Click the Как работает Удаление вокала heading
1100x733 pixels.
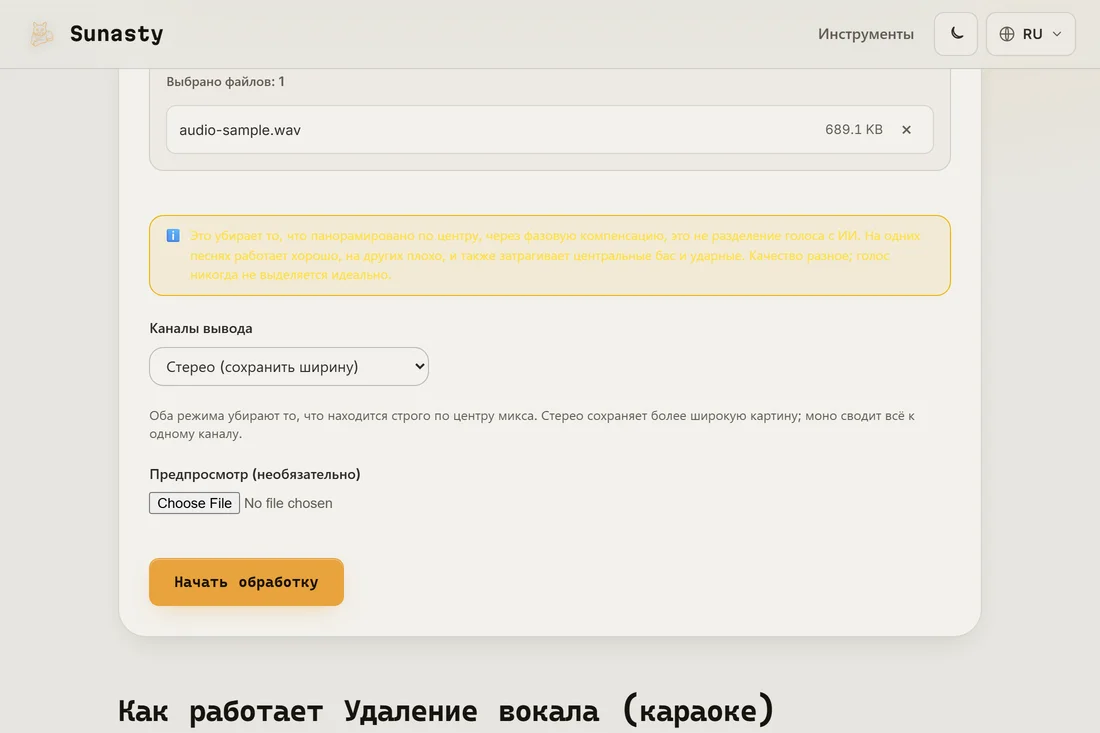point(445,710)
